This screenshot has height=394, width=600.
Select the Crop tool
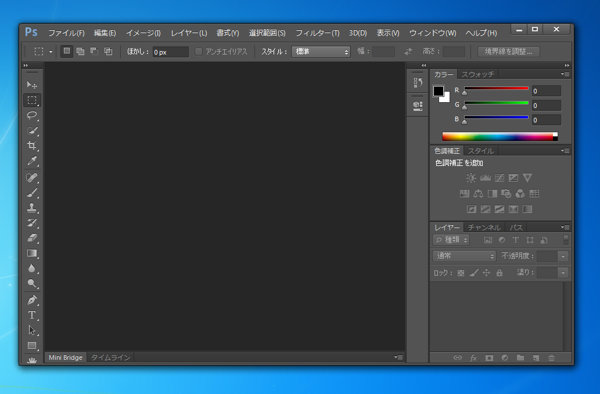click(x=32, y=146)
